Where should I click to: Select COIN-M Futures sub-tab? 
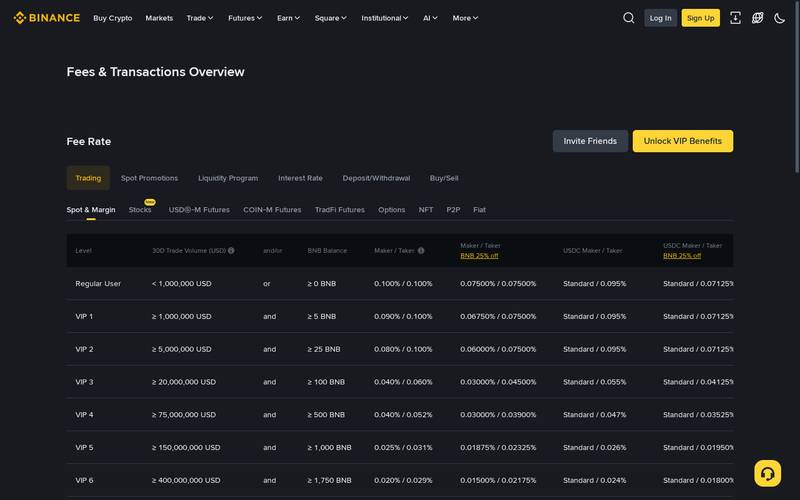coord(272,210)
